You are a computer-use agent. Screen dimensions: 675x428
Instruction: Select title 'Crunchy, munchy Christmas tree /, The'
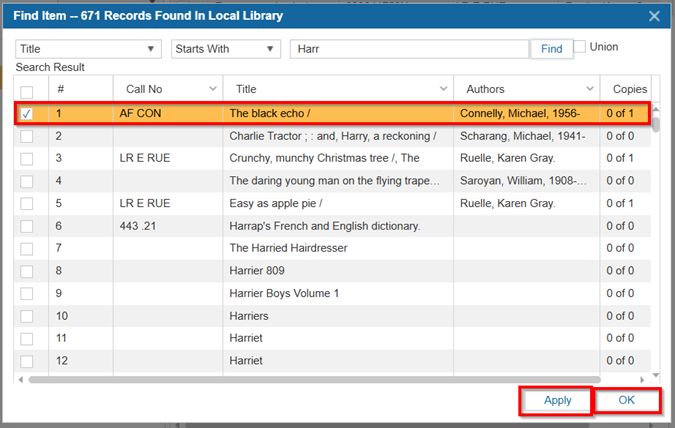point(324,158)
